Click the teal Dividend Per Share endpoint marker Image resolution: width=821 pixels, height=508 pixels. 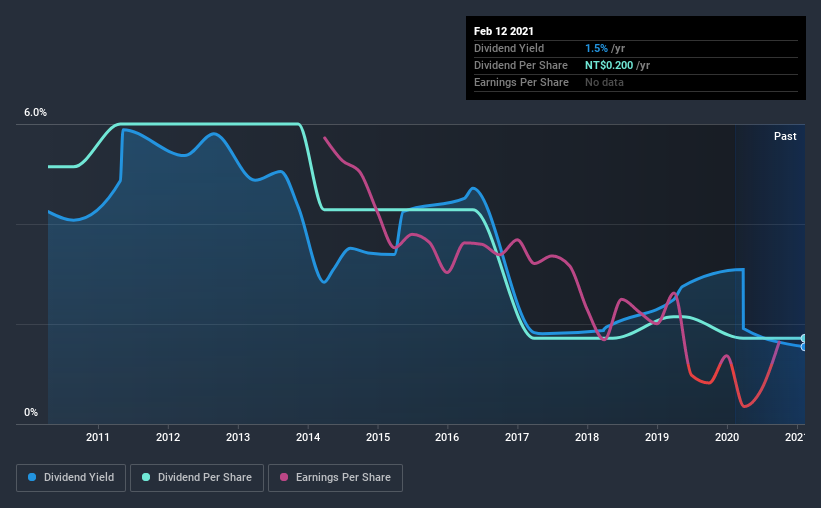804,338
